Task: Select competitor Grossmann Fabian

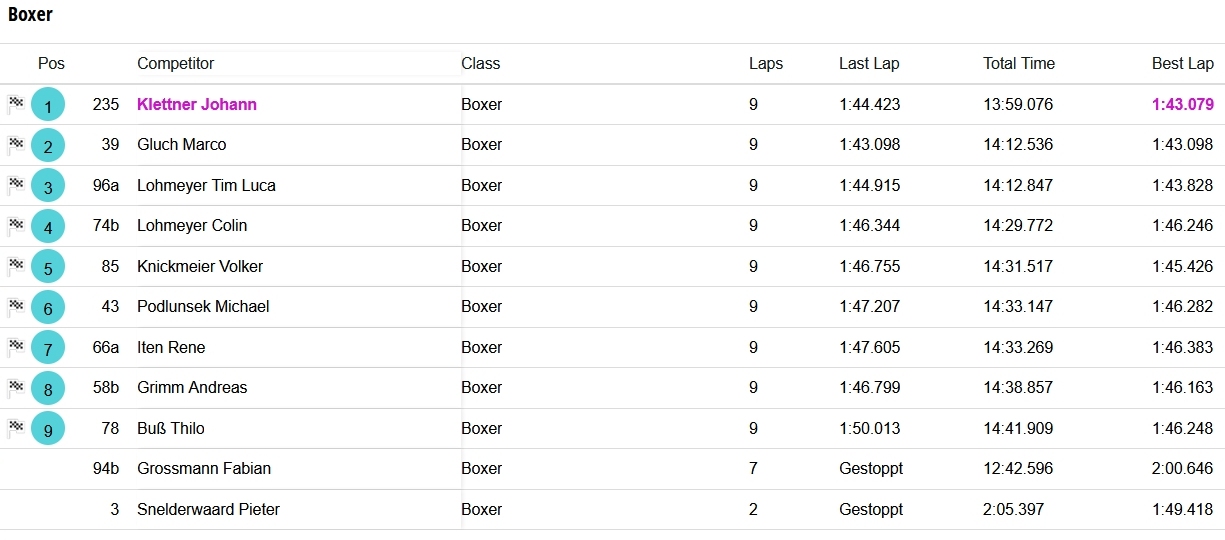Action: pos(204,468)
